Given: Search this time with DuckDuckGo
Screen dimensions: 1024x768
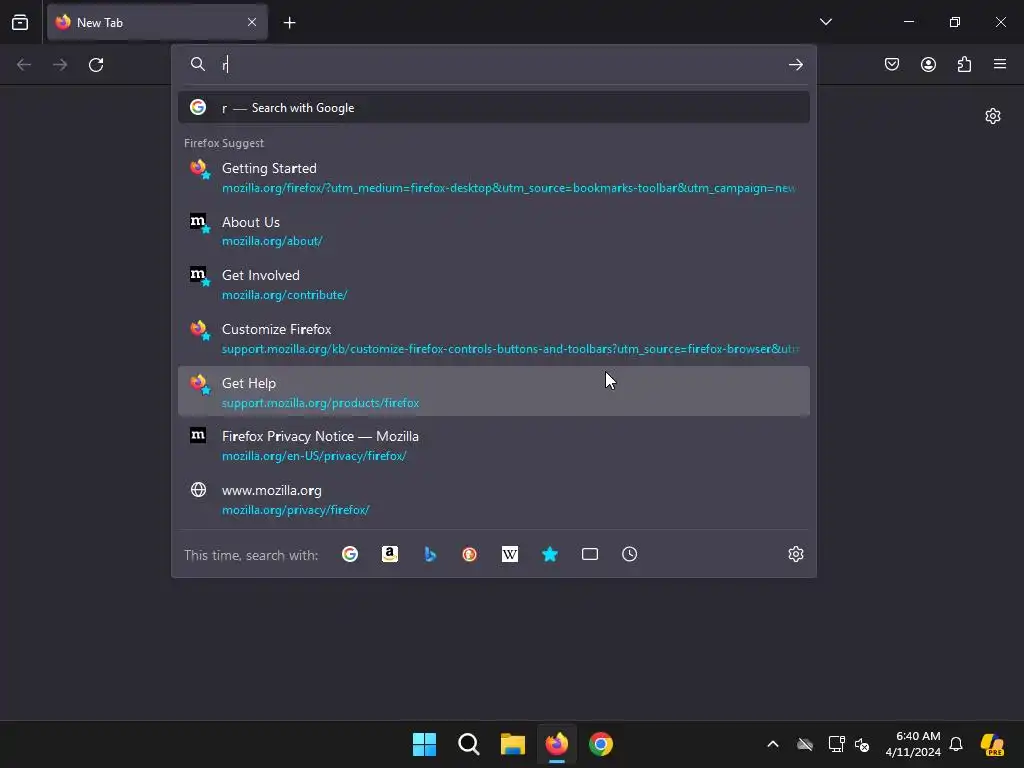Looking at the screenshot, I should pos(470,554).
